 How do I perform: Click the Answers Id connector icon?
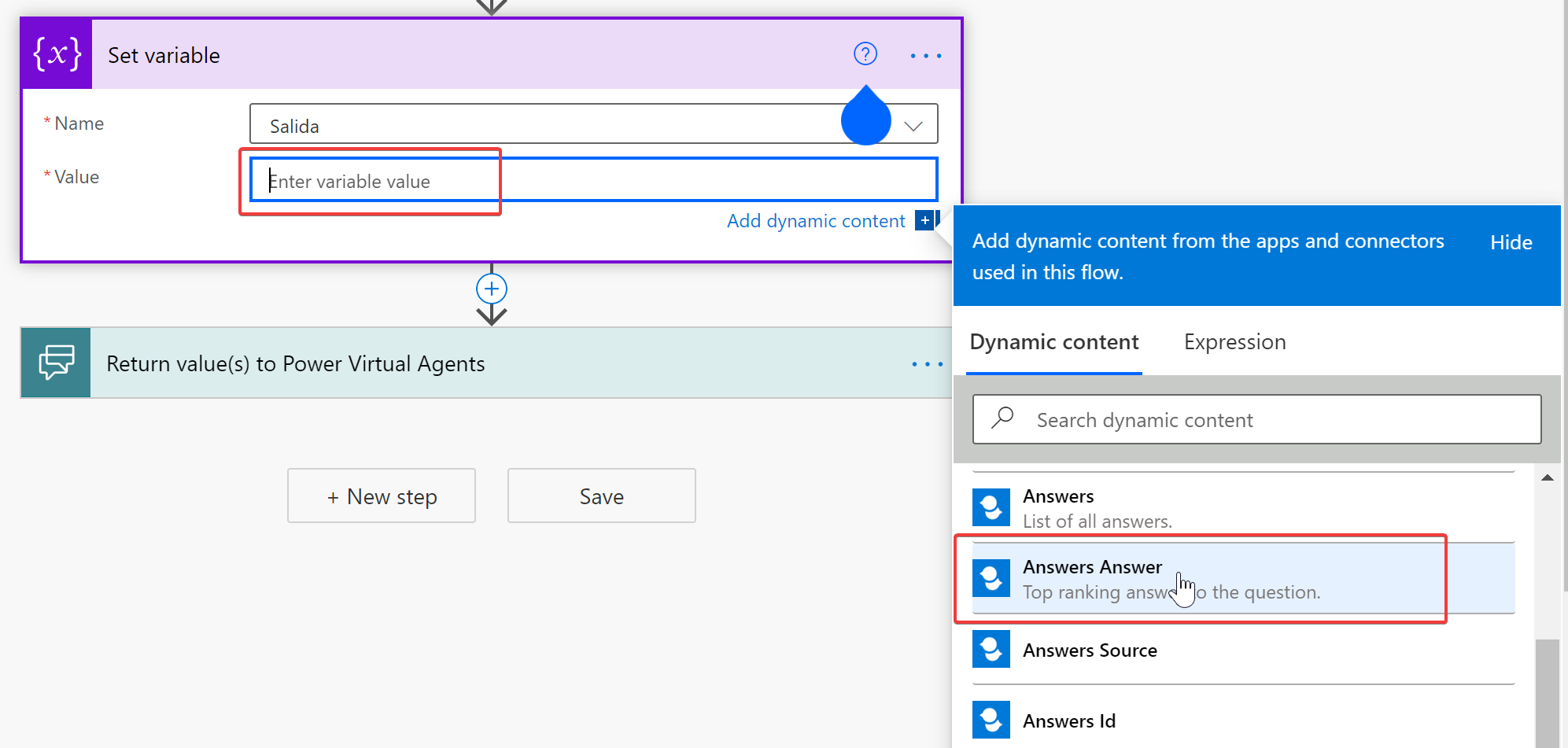(991, 720)
